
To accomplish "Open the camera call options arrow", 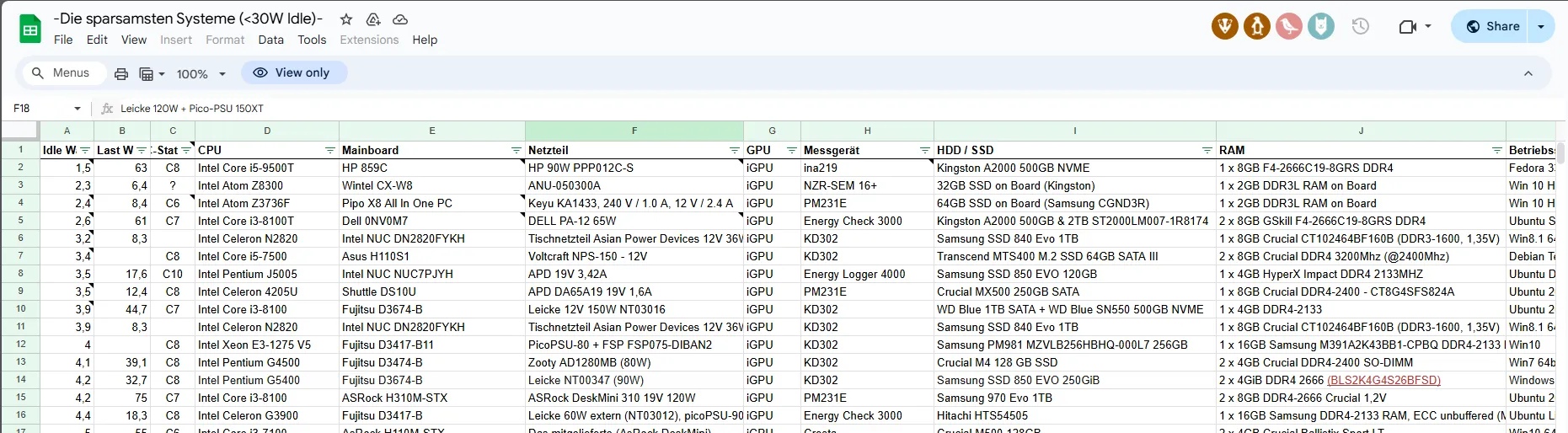I will (x=1428, y=26).
